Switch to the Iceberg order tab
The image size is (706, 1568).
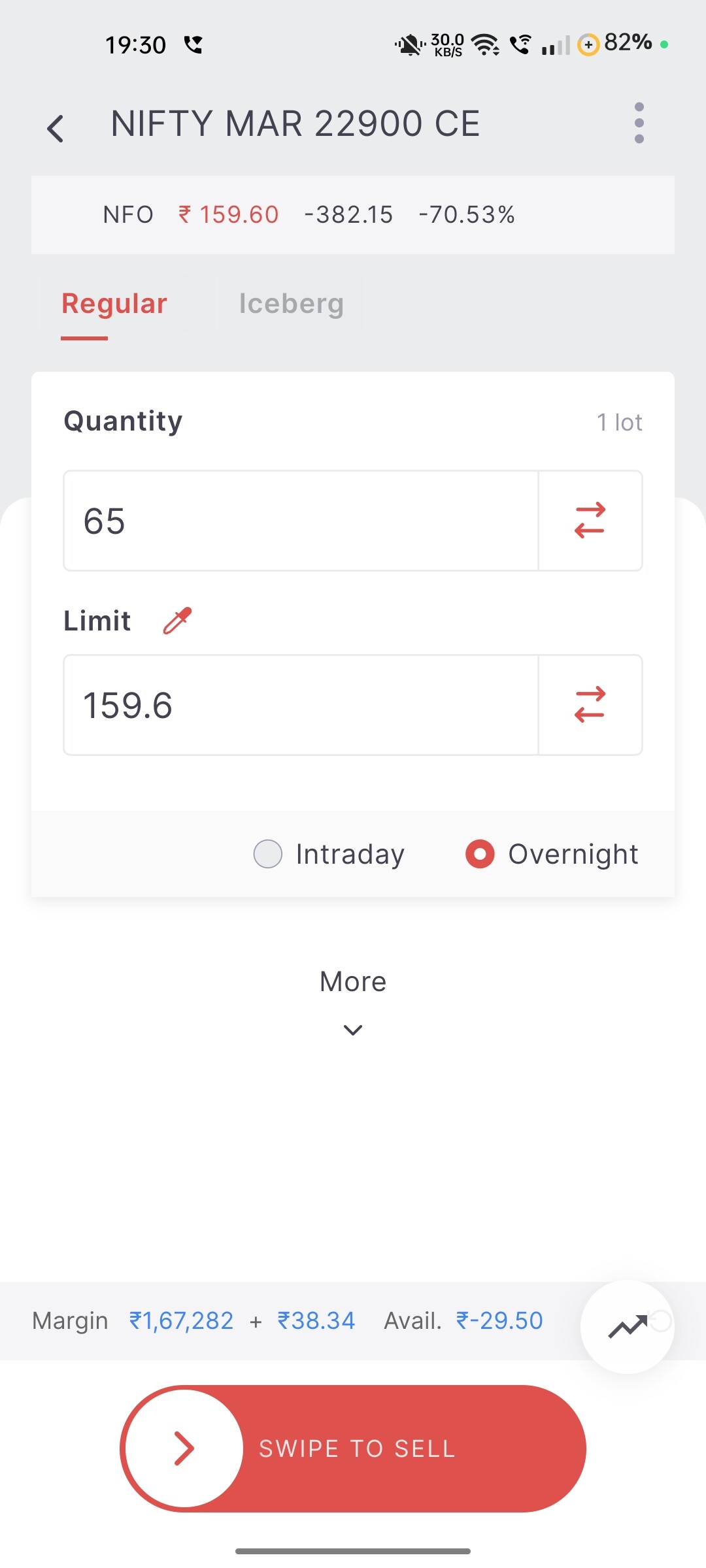[x=291, y=304]
